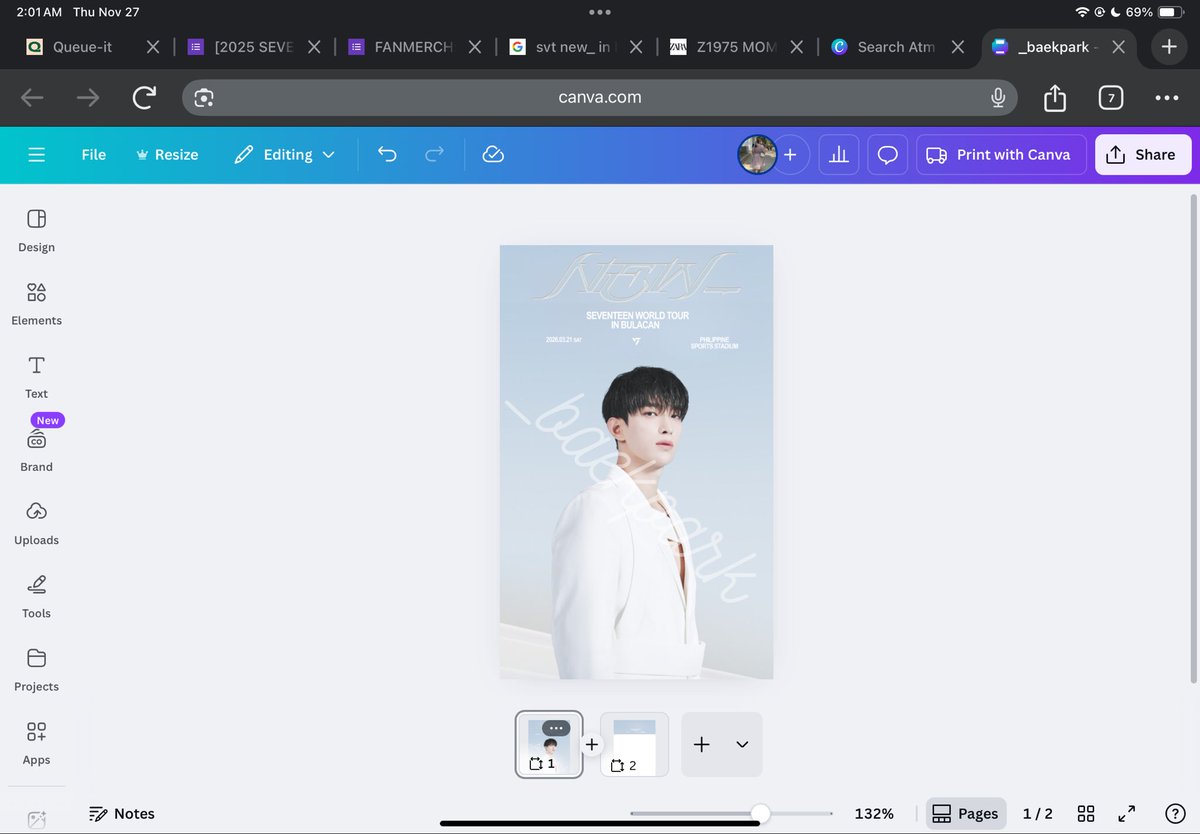Open the Text panel
This screenshot has height=834, width=1200.
tap(36, 376)
